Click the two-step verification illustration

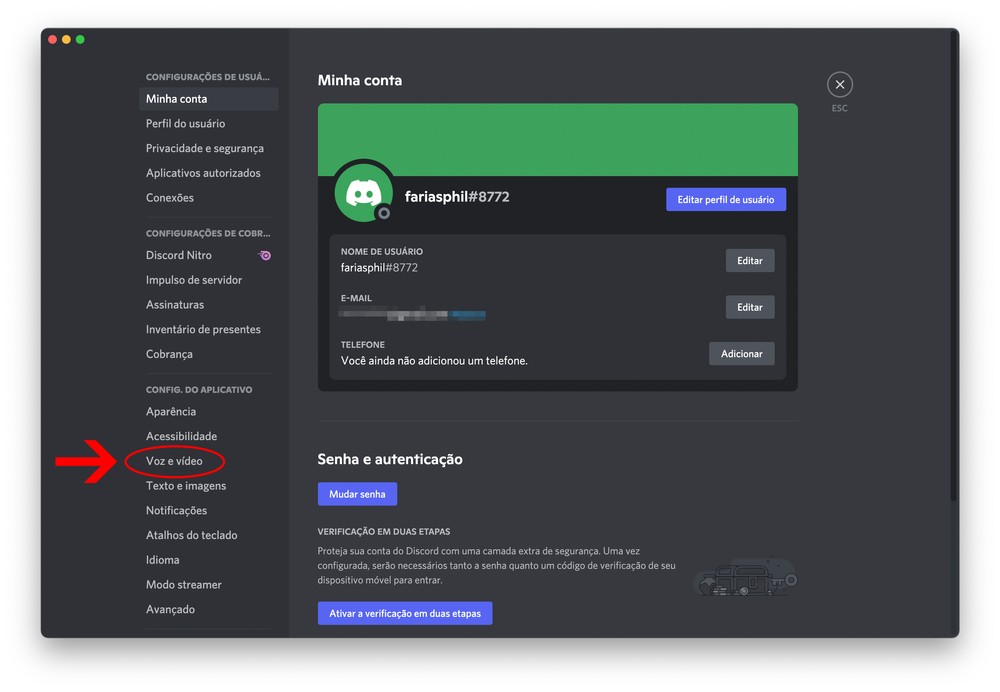click(744, 577)
